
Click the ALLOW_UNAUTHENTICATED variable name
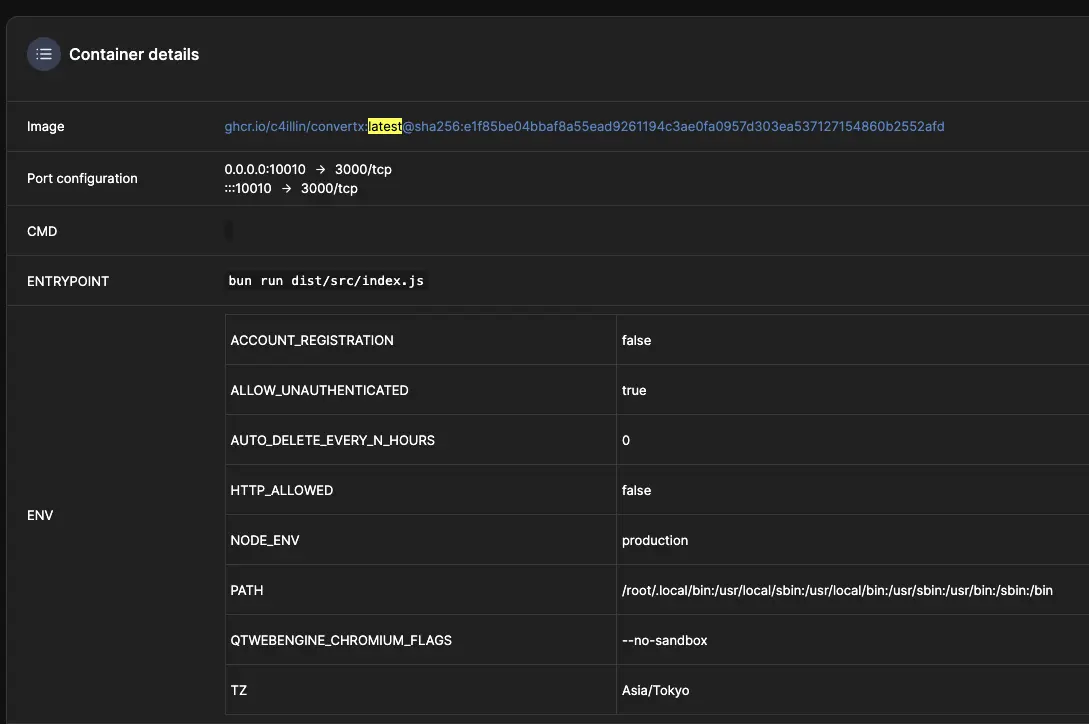(x=319, y=390)
